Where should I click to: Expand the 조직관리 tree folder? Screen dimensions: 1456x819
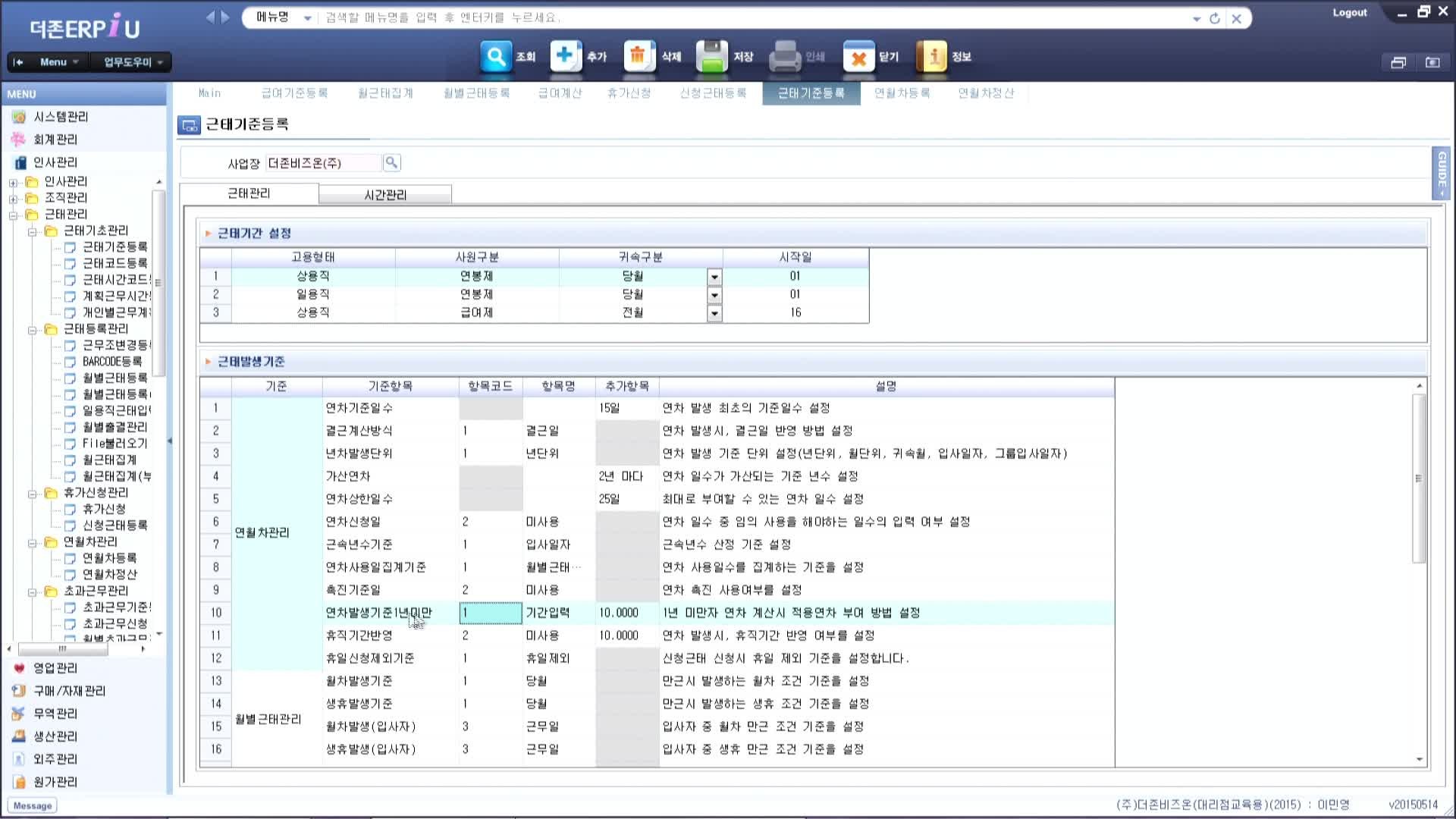pos(13,199)
